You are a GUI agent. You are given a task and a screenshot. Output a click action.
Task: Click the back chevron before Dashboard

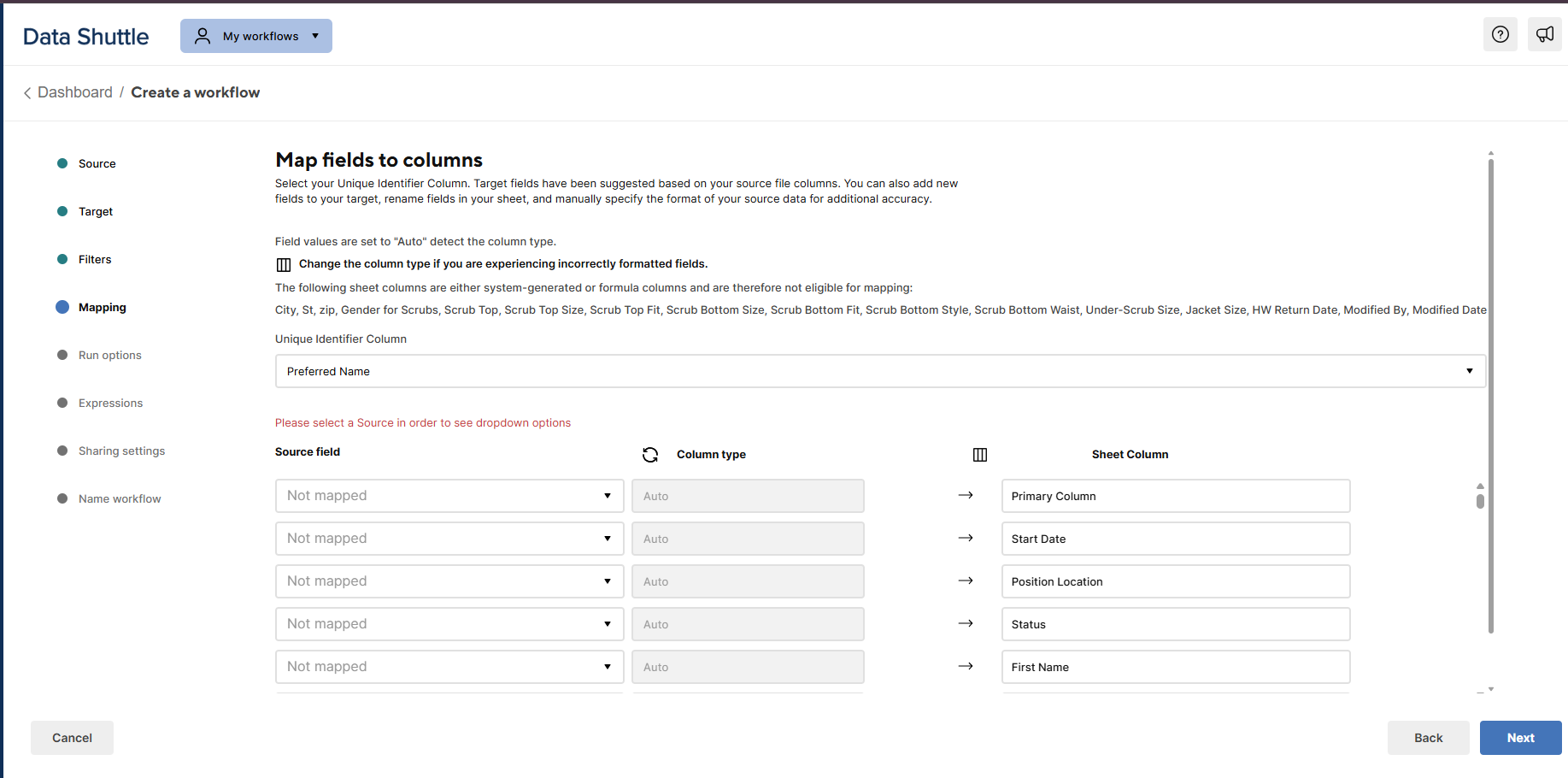pos(27,92)
